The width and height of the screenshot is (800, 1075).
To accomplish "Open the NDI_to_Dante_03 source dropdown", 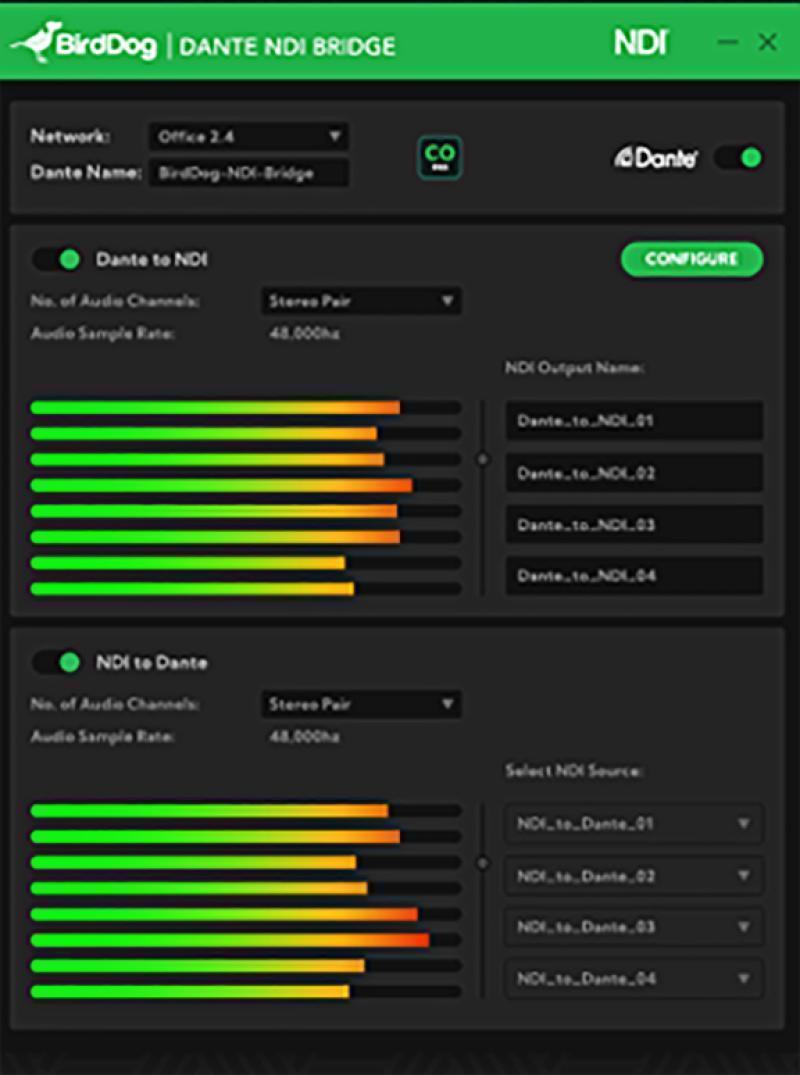I will (x=633, y=927).
